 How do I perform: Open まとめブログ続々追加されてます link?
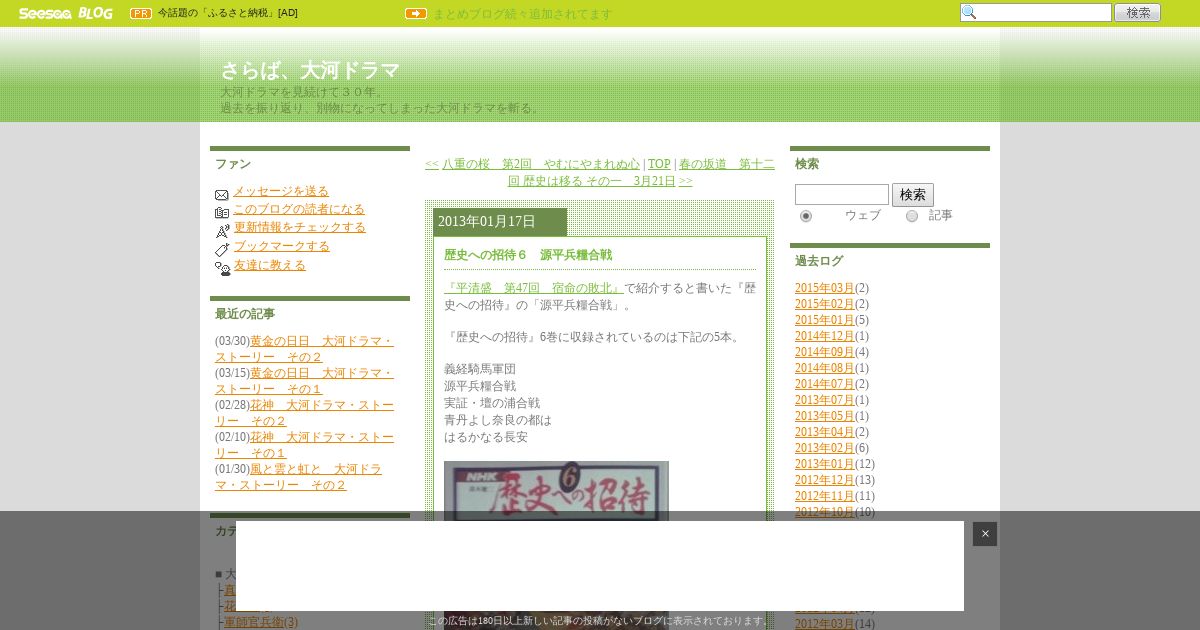(x=522, y=14)
